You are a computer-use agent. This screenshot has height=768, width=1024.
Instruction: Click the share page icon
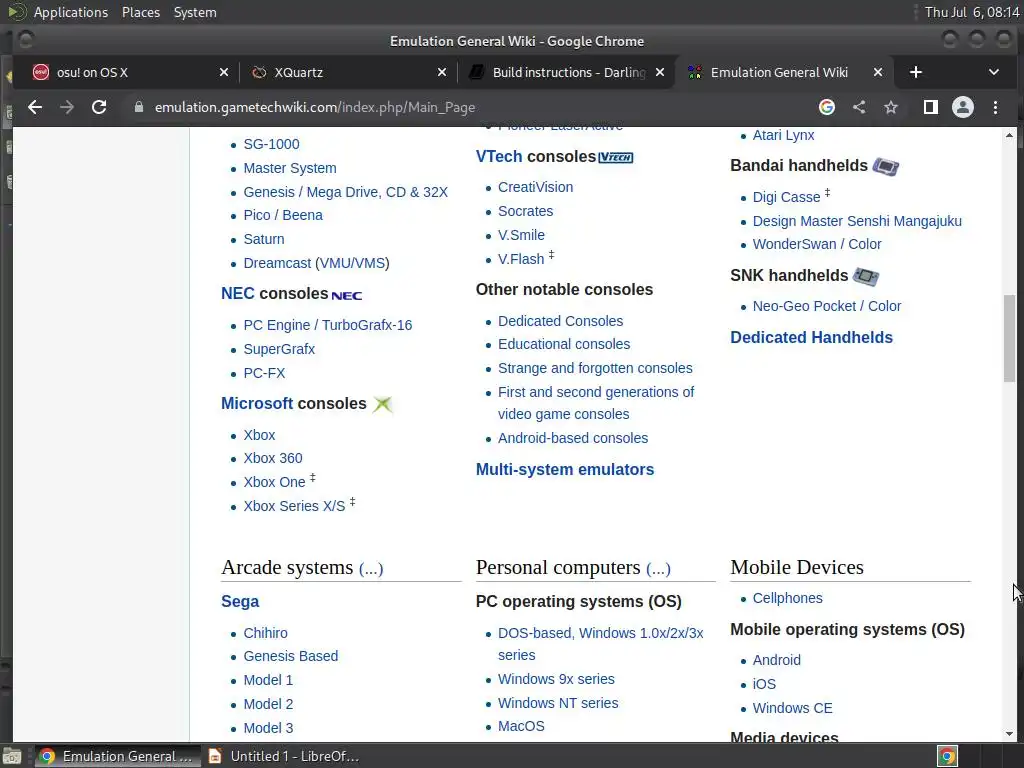859,107
